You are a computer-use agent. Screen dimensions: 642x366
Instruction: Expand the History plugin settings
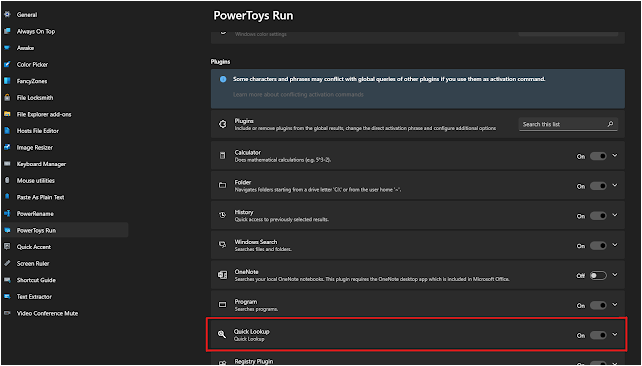(615, 215)
